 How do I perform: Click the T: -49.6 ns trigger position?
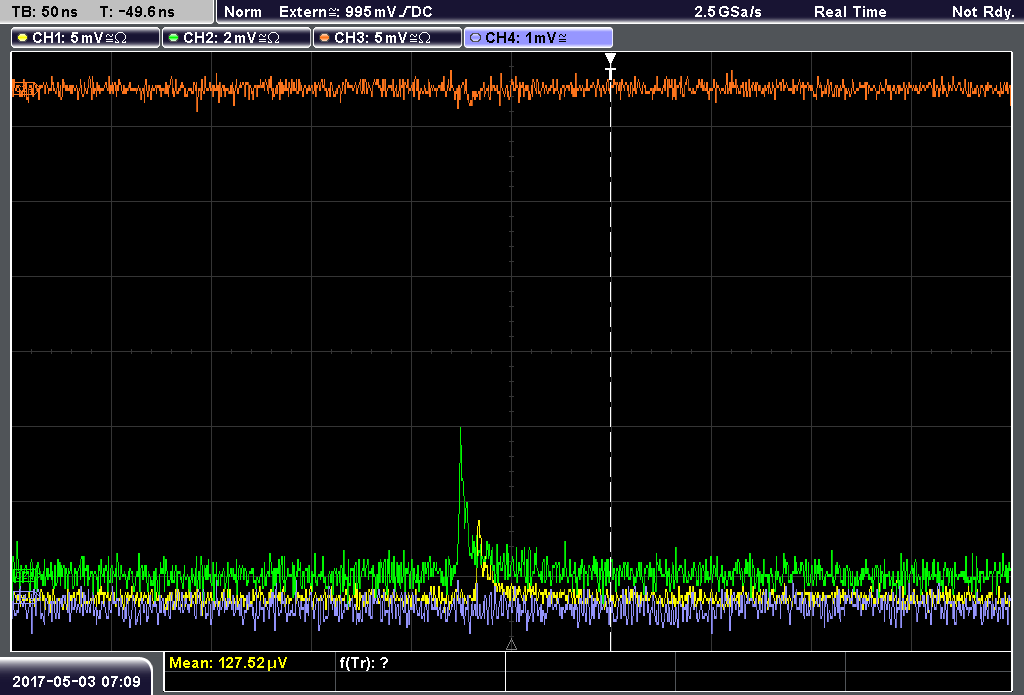137,12
